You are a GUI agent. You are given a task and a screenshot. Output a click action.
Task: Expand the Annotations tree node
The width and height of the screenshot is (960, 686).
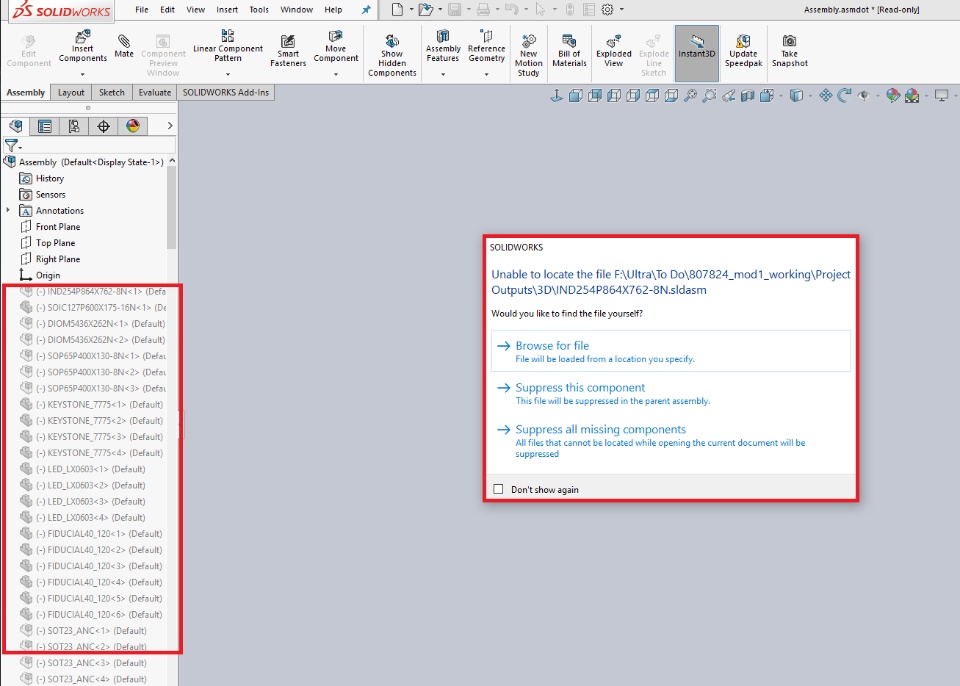(x=8, y=210)
